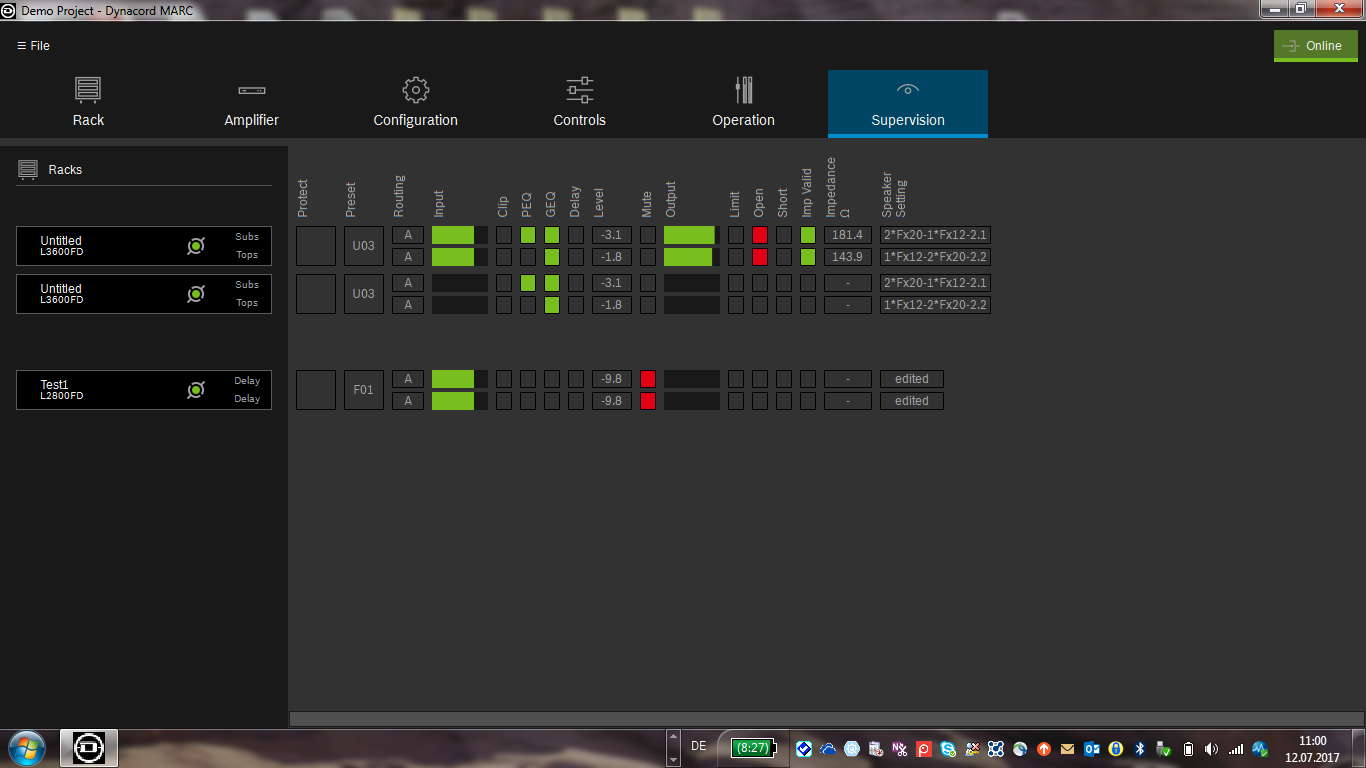
Task: Select the topmost Untitled L3600FD amplifier
Action: [144, 246]
